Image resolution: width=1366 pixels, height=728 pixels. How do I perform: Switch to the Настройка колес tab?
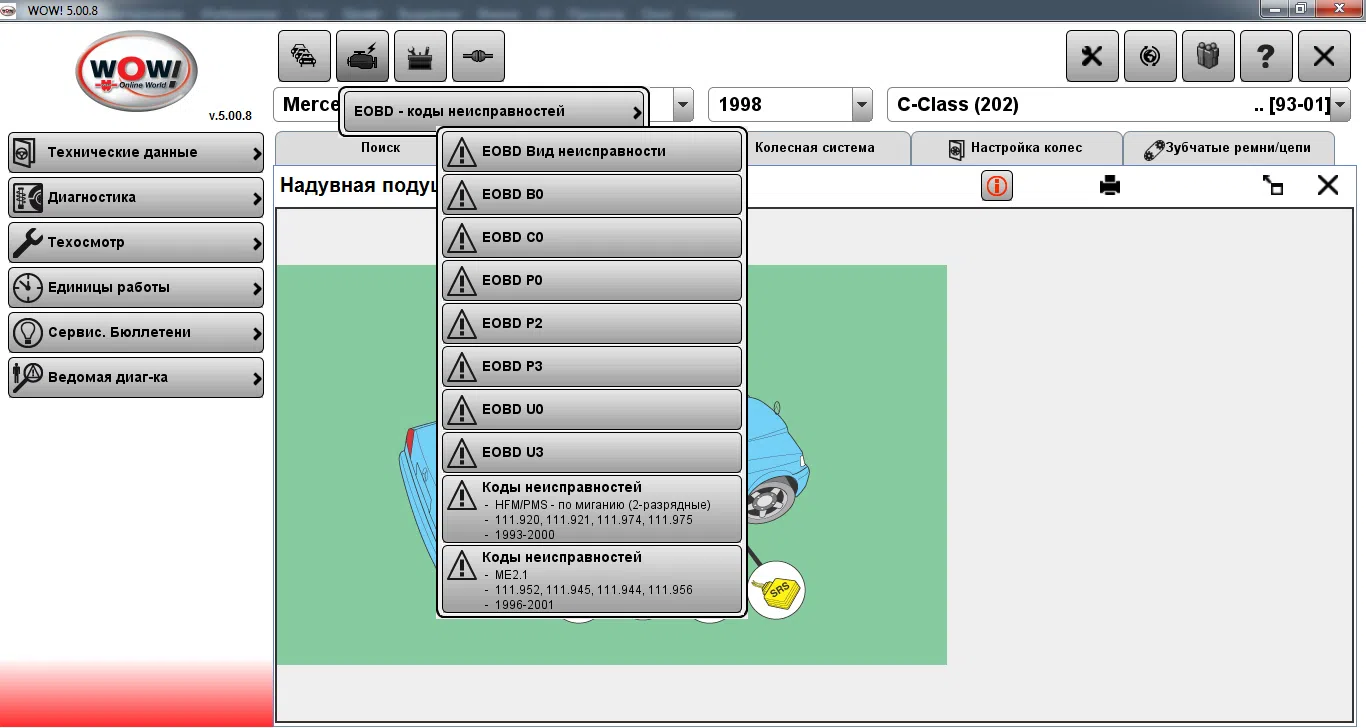click(1015, 148)
